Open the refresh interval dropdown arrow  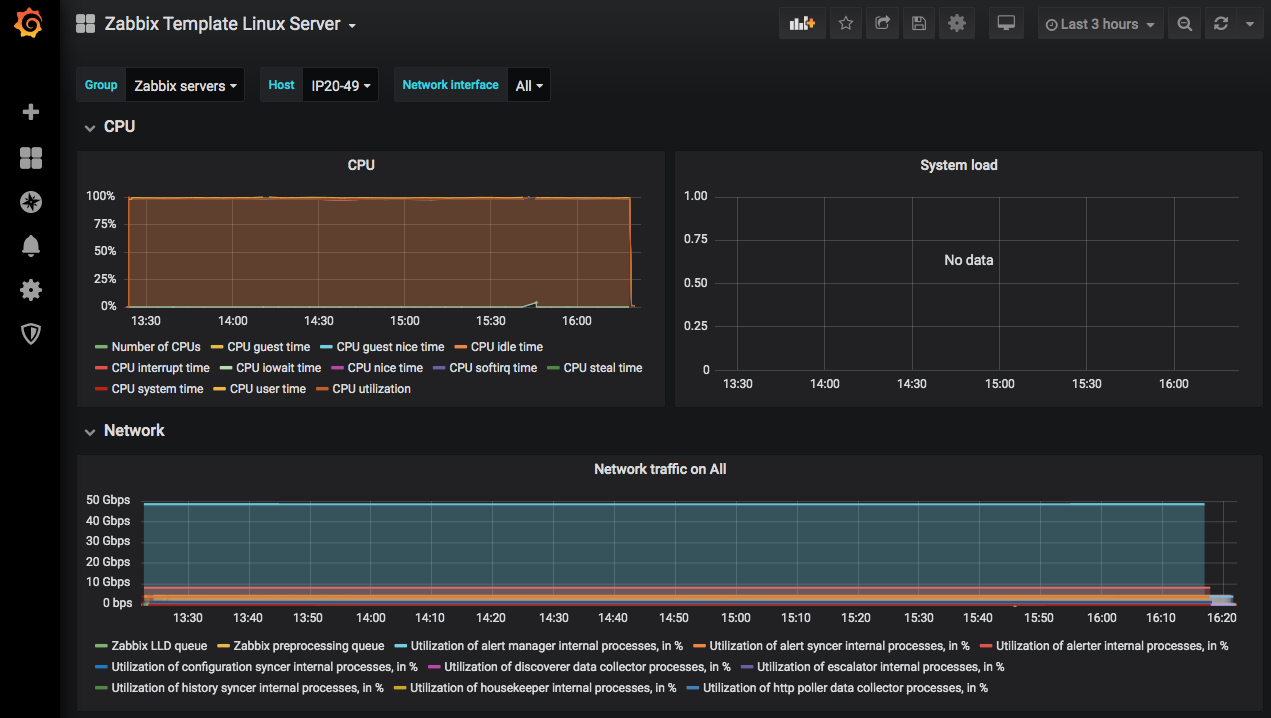tap(1250, 24)
